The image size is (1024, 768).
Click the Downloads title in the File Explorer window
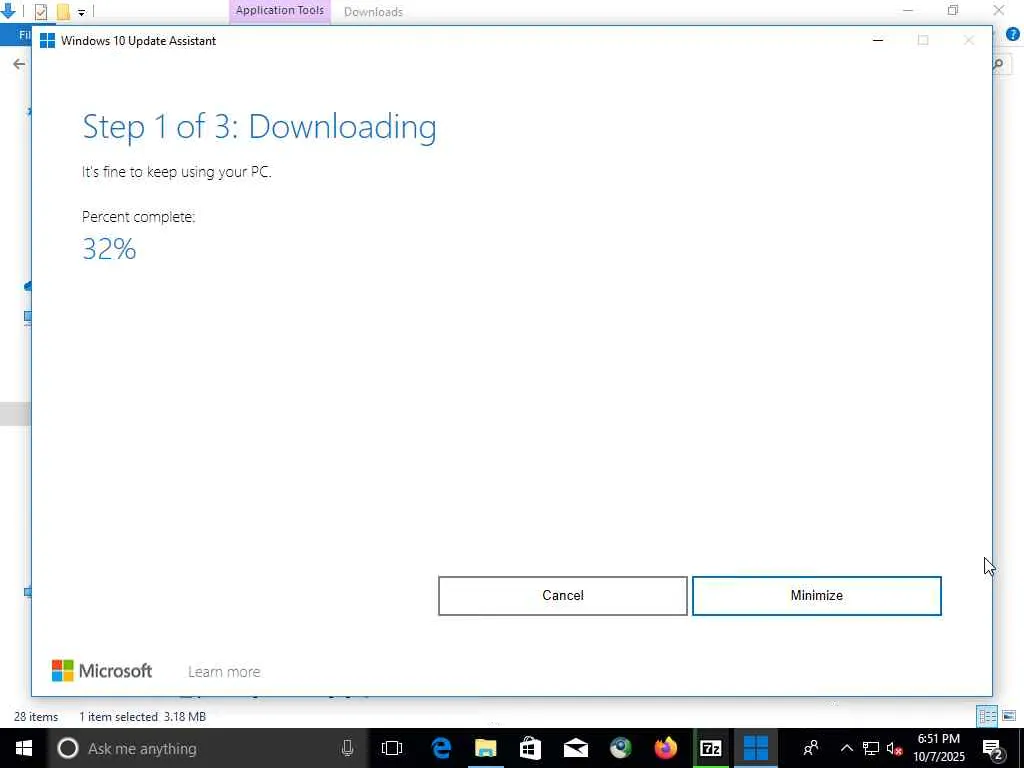(x=373, y=12)
